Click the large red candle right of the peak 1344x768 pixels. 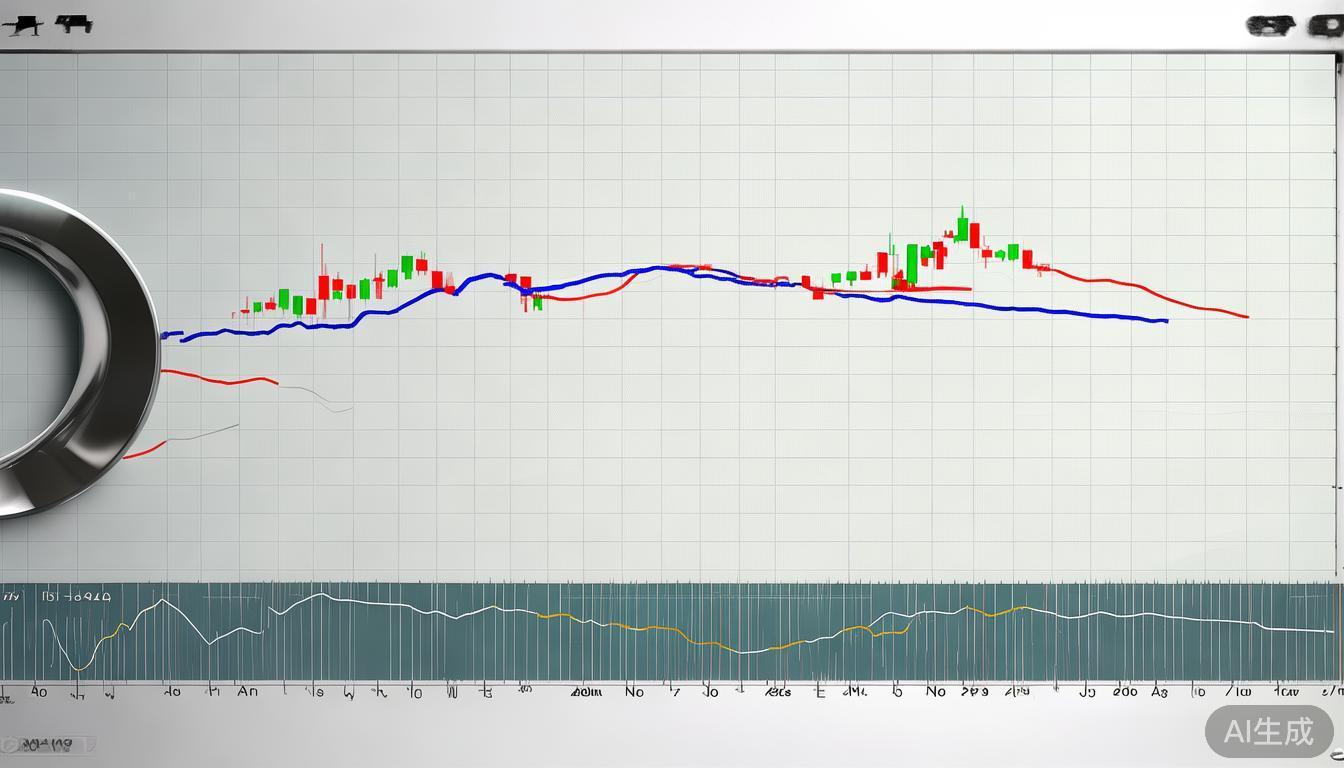point(975,236)
